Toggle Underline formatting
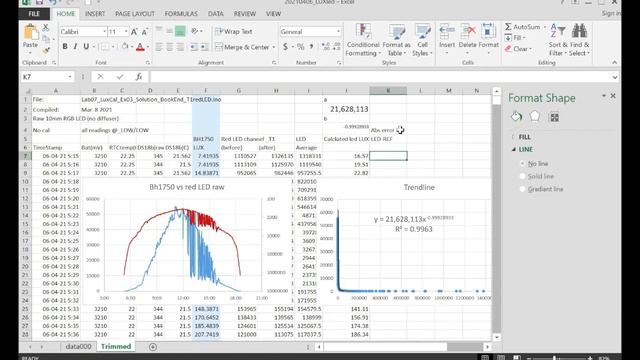Viewport: 640px width, 360px height. [x=86, y=47]
